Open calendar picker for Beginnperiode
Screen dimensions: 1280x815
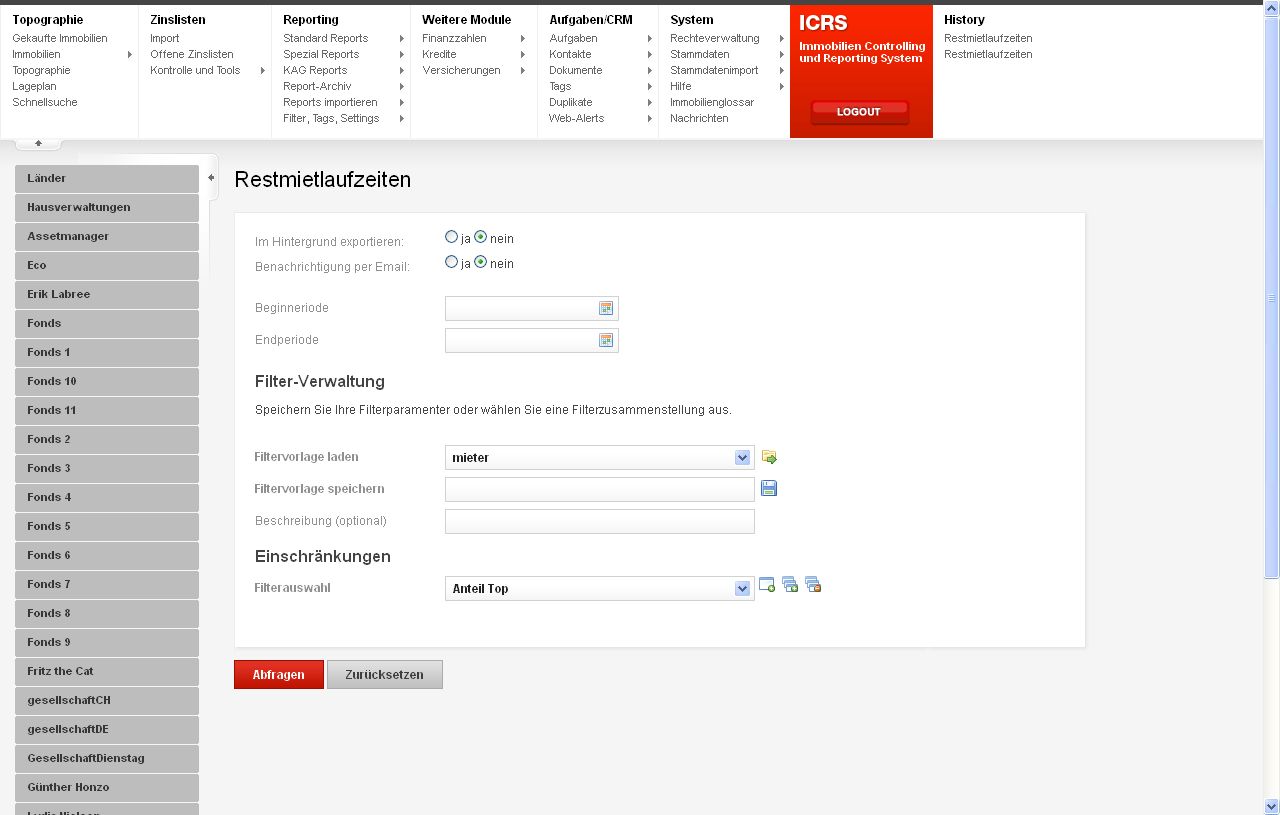point(606,308)
